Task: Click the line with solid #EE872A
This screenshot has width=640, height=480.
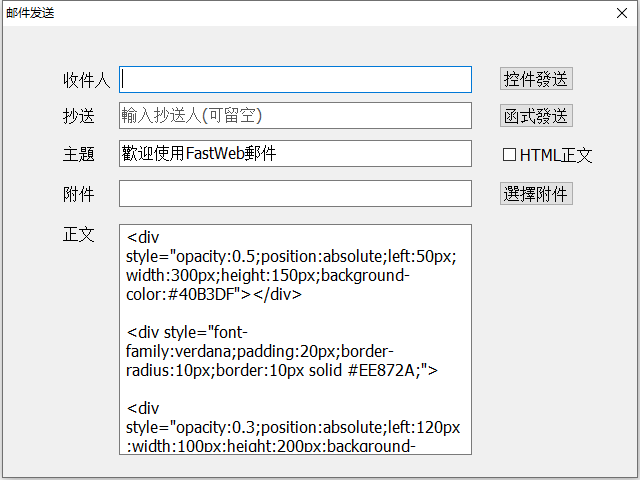Action: (282, 370)
